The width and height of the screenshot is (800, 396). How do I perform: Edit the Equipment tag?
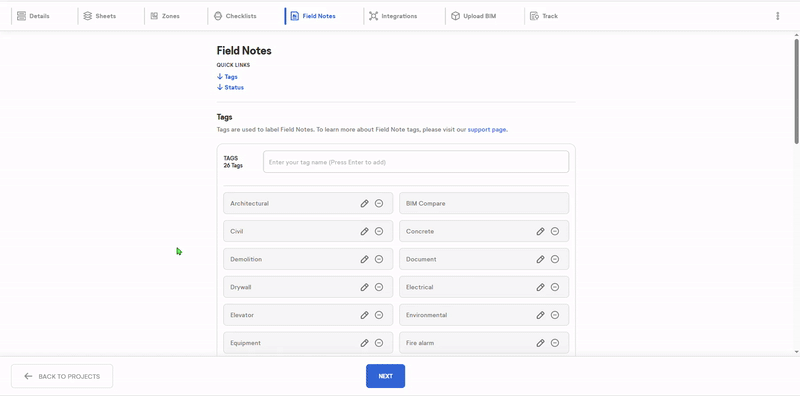pyautogui.click(x=364, y=343)
